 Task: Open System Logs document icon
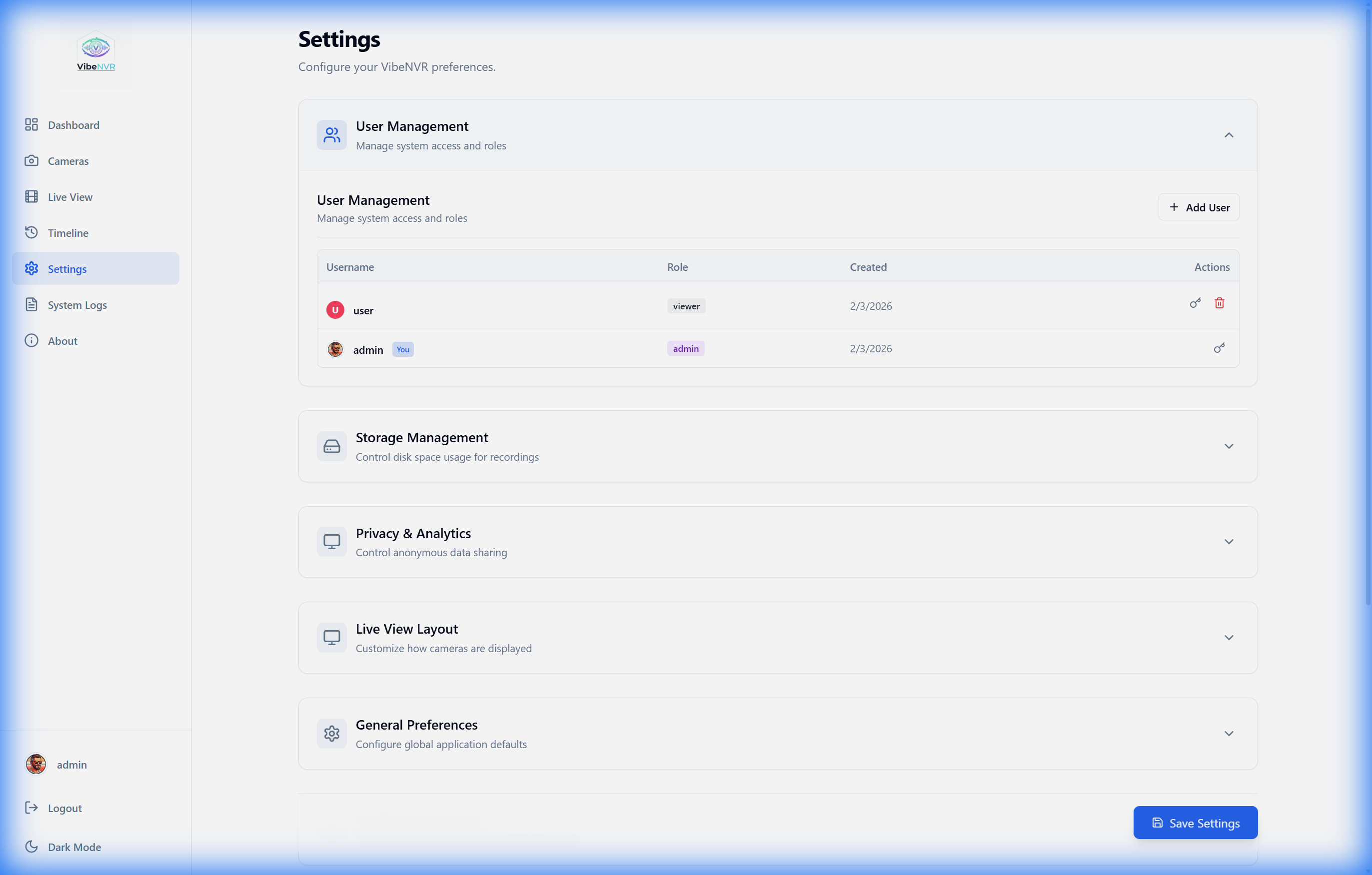click(32, 304)
